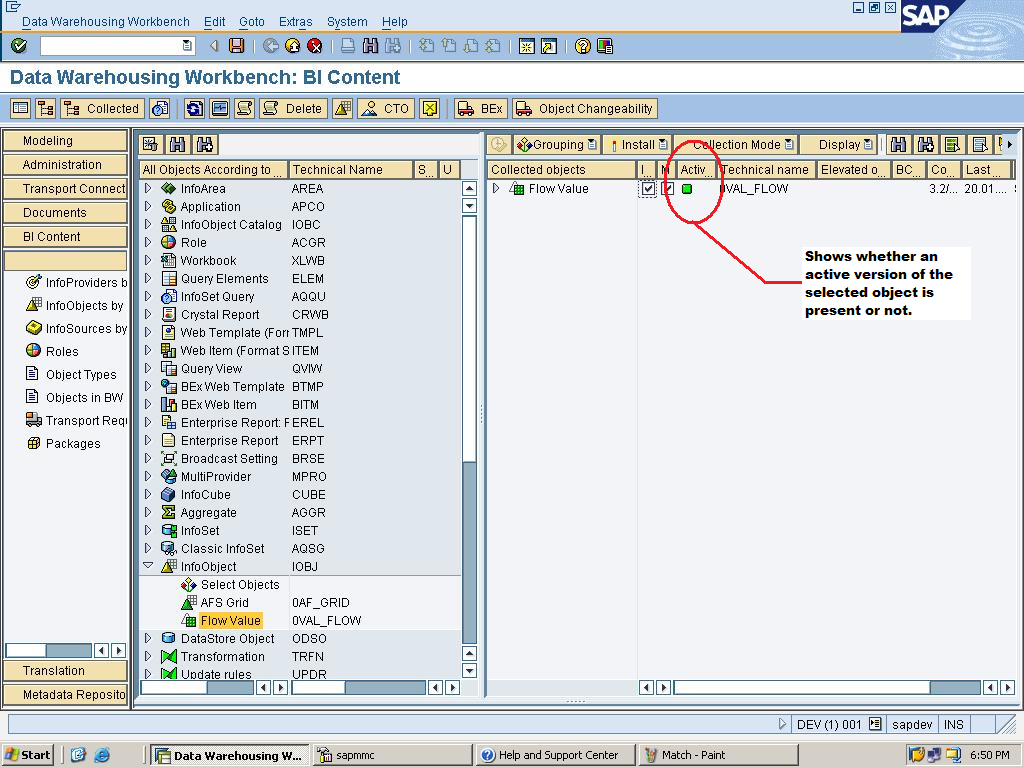1024x768 pixels.
Task: Click the BEx transport button
Action: [481, 108]
